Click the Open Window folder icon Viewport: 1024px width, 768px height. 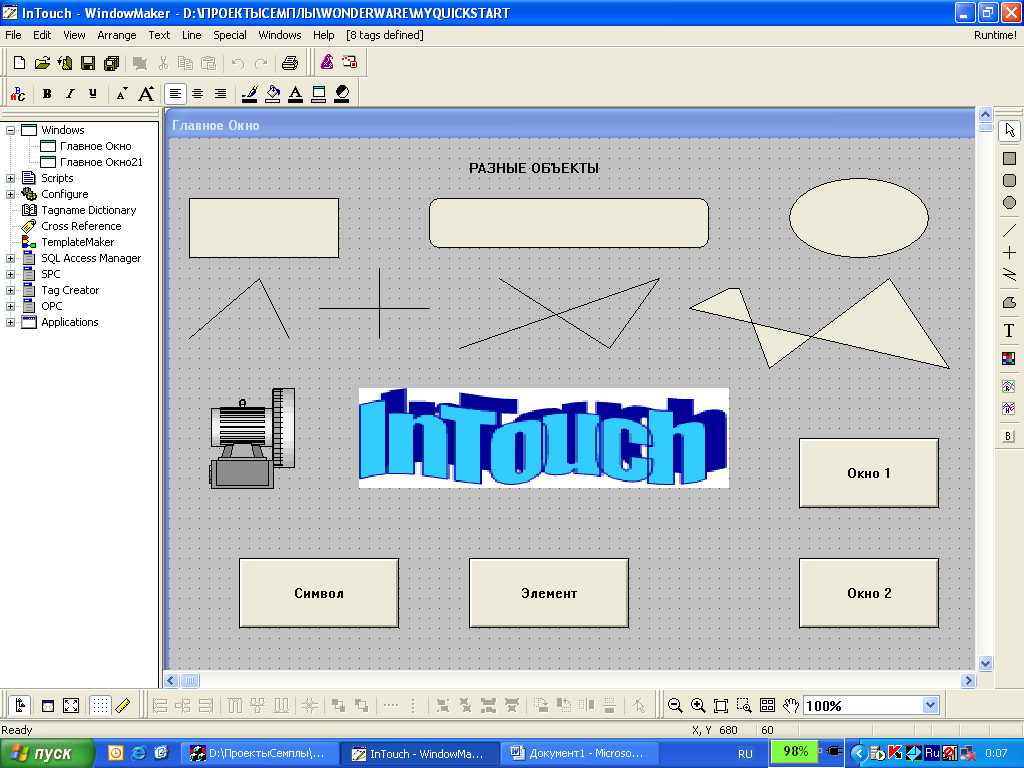[x=42, y=63]
